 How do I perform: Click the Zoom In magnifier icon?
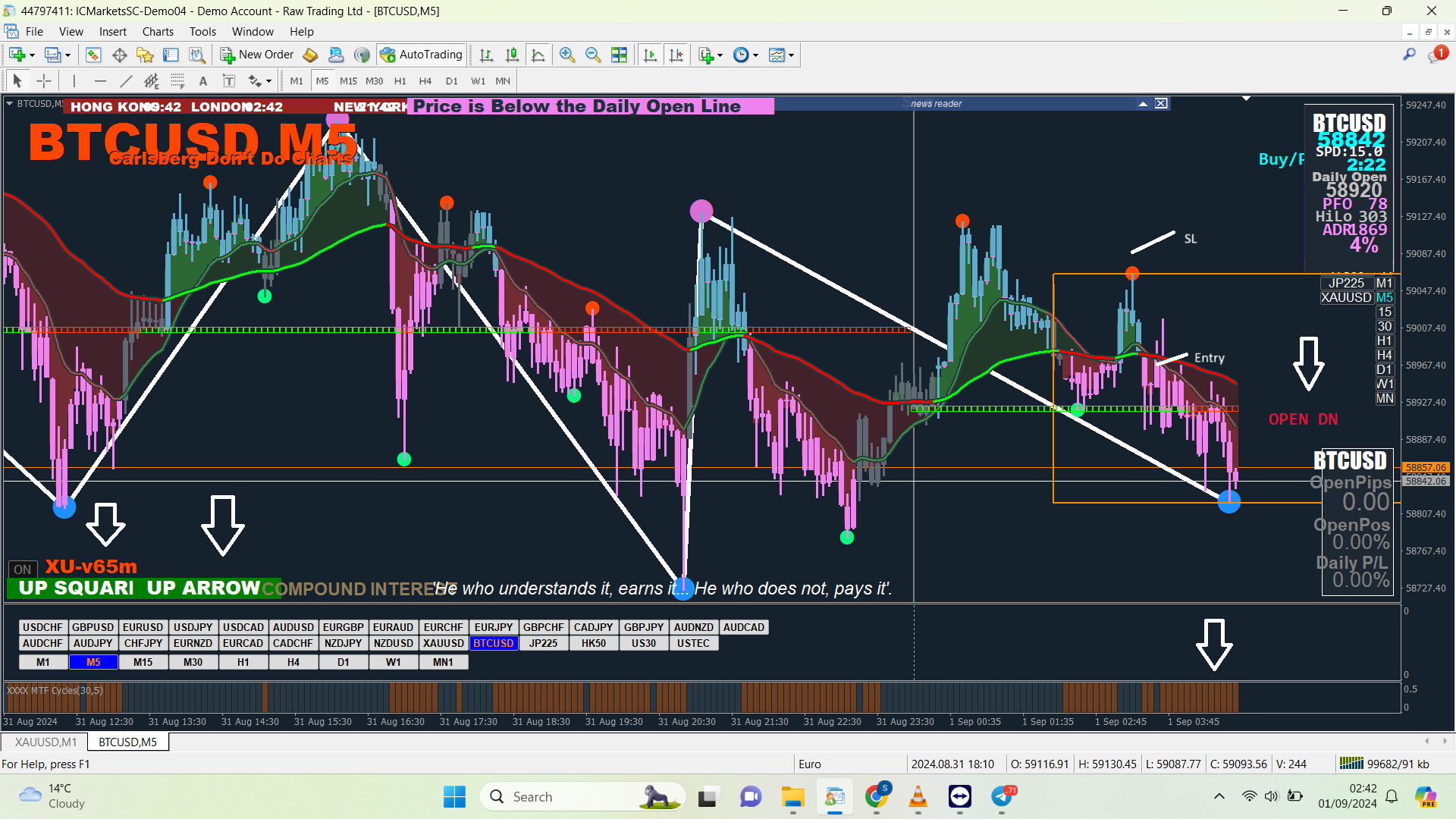[566, 55]
